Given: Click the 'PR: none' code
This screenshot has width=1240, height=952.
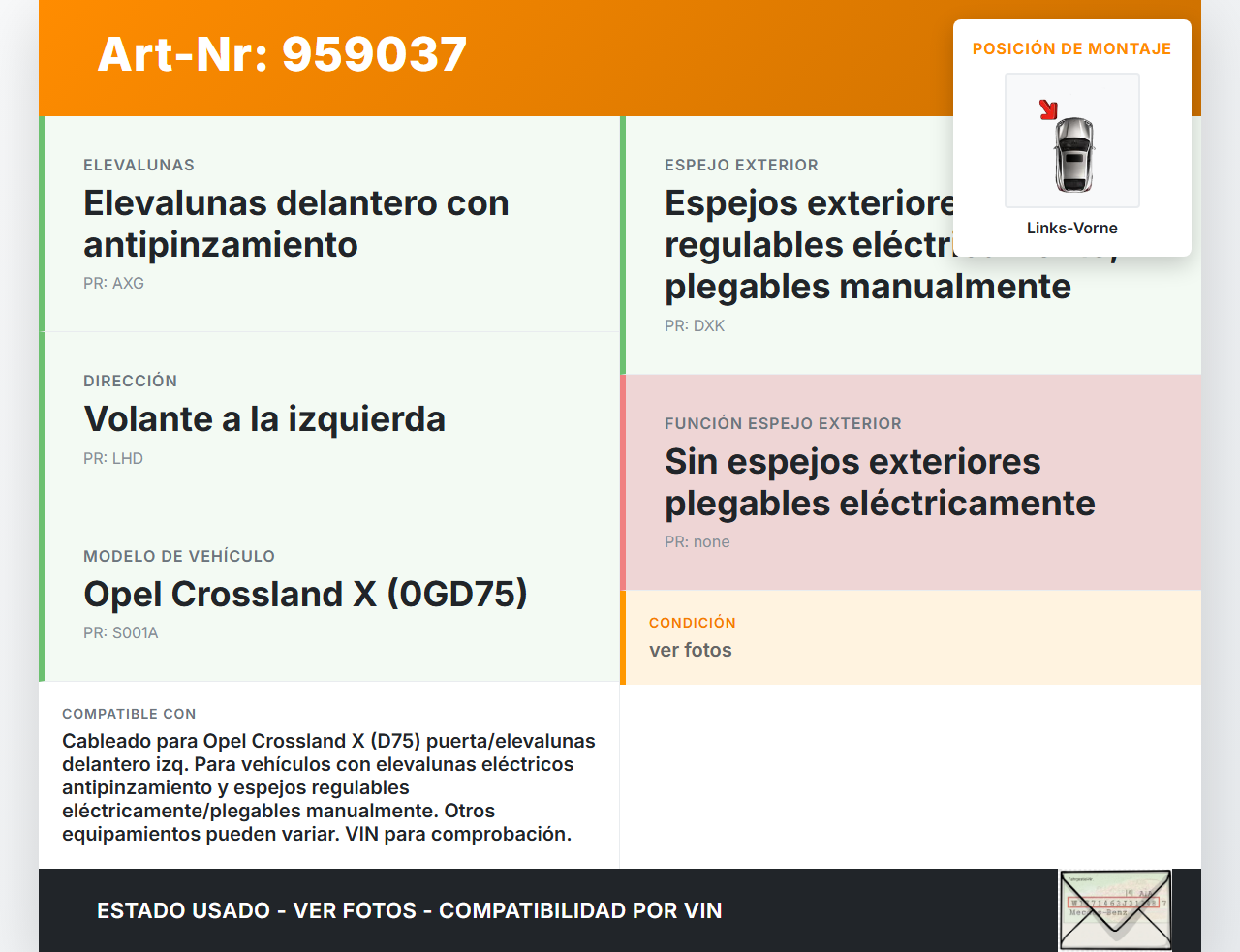Looking at the screenshot, I should 697,542.
